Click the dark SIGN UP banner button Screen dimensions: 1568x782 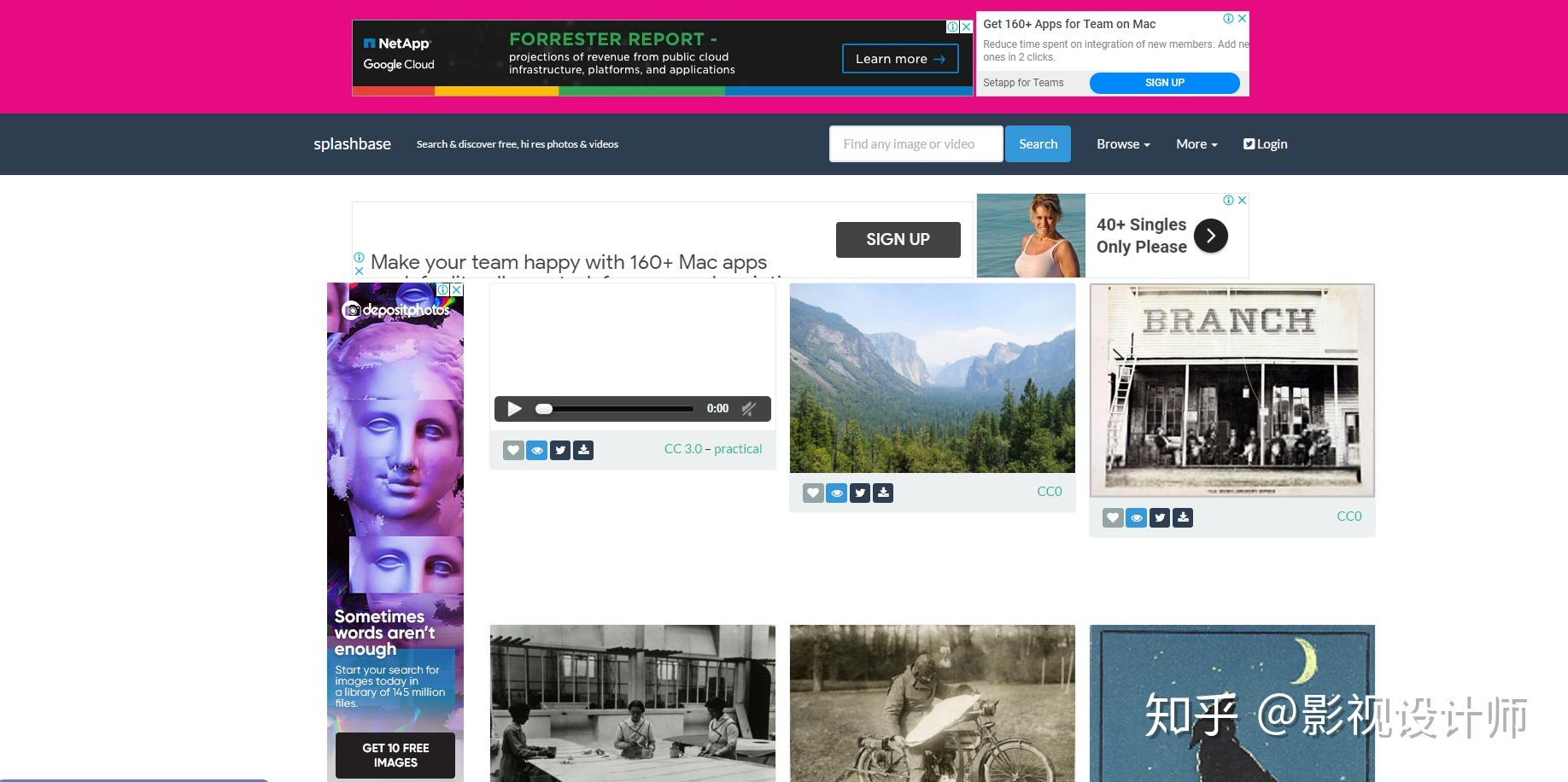pos(898,240)
